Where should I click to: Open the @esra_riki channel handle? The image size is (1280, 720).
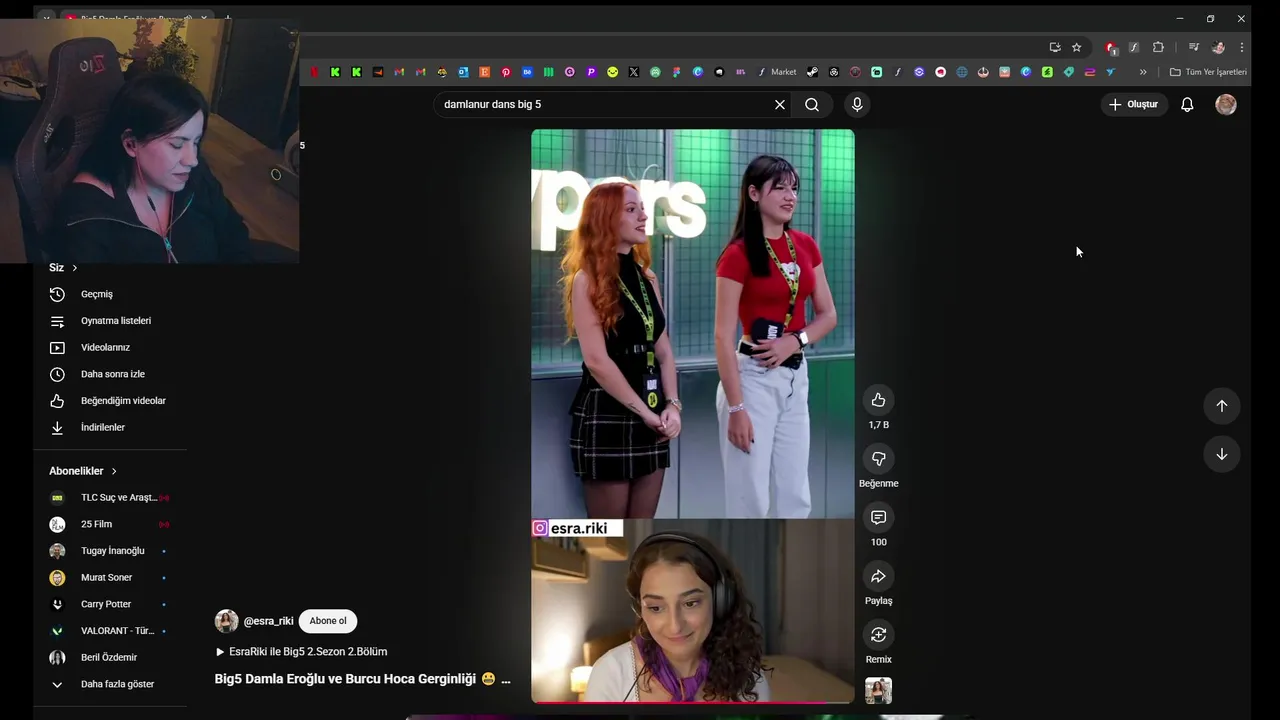(268, 621)
